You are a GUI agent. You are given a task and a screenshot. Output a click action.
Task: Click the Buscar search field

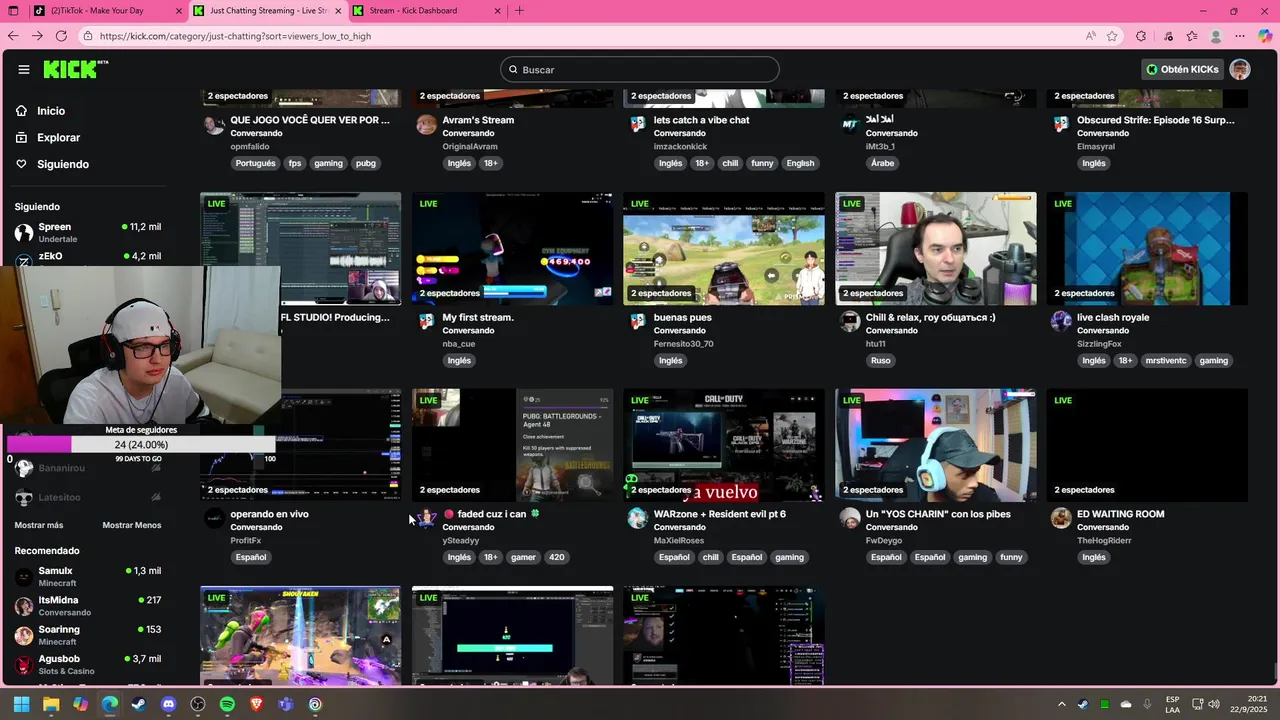[640, 70]
